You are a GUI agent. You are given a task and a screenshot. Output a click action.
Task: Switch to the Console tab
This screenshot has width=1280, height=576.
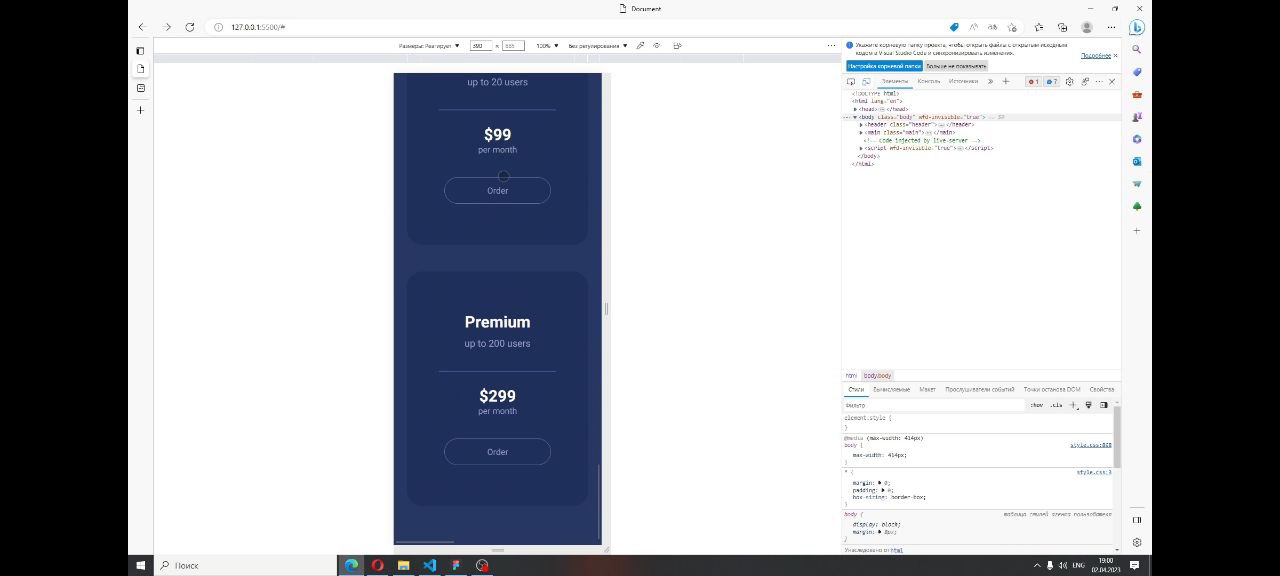pyautogui.click(x=929, y=82)
